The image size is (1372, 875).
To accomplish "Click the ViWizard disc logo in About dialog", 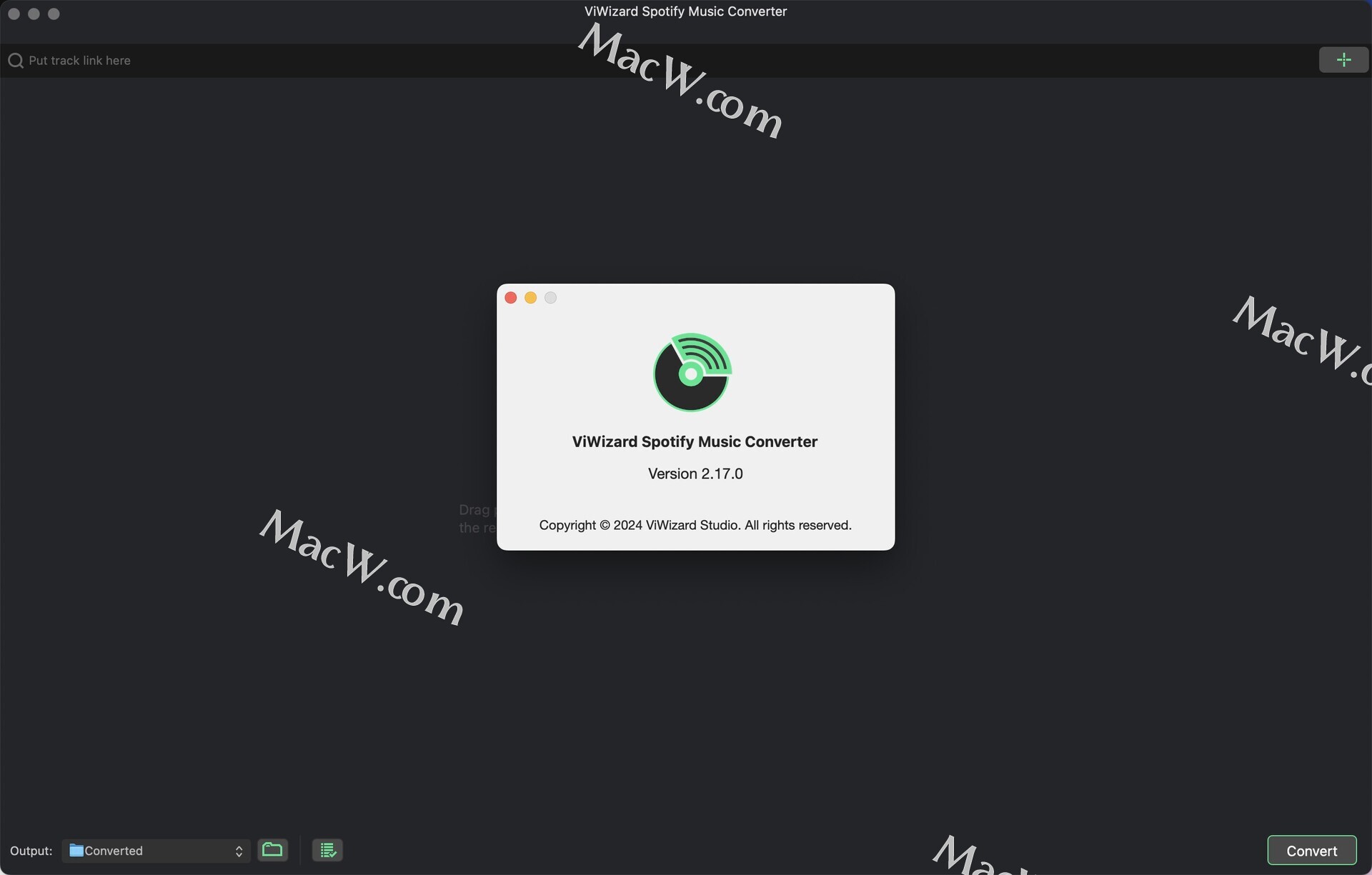I will (692, 372).
